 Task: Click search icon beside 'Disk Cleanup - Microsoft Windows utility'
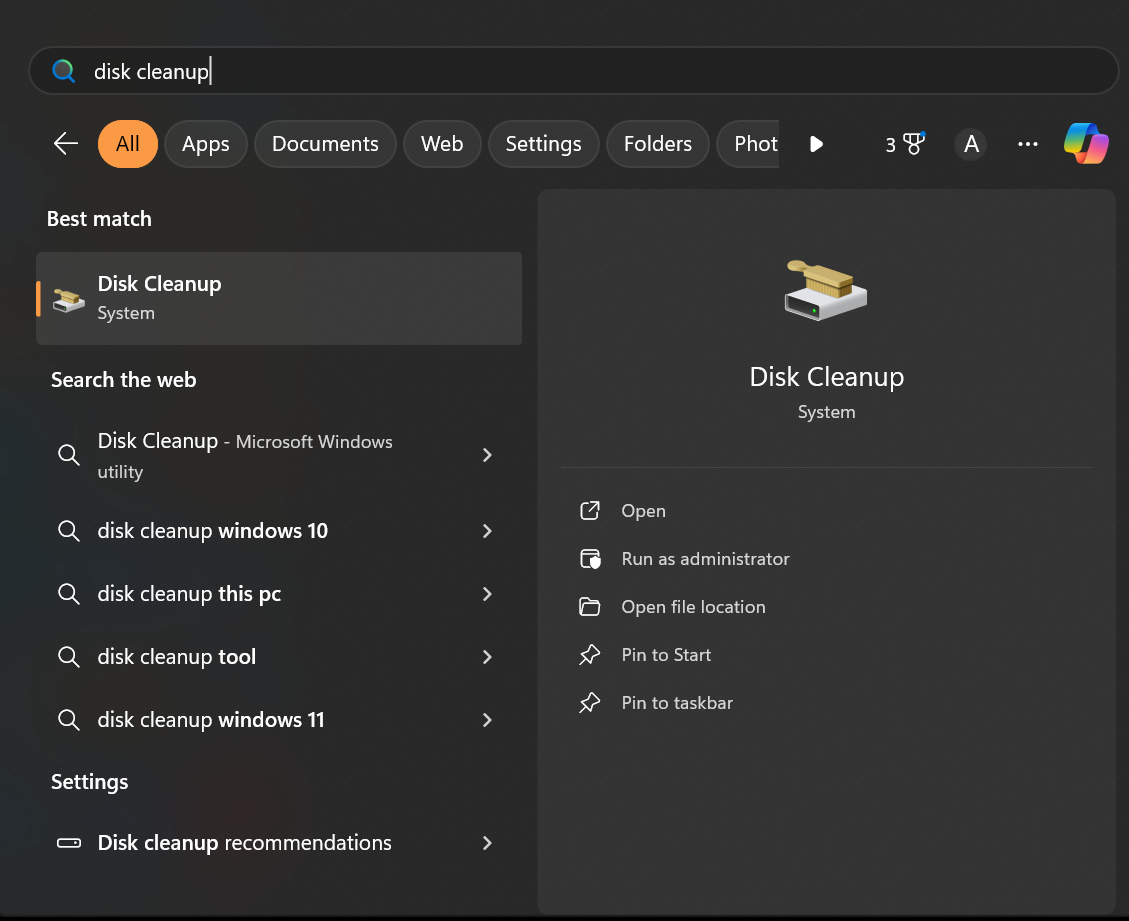coord(68,454)
